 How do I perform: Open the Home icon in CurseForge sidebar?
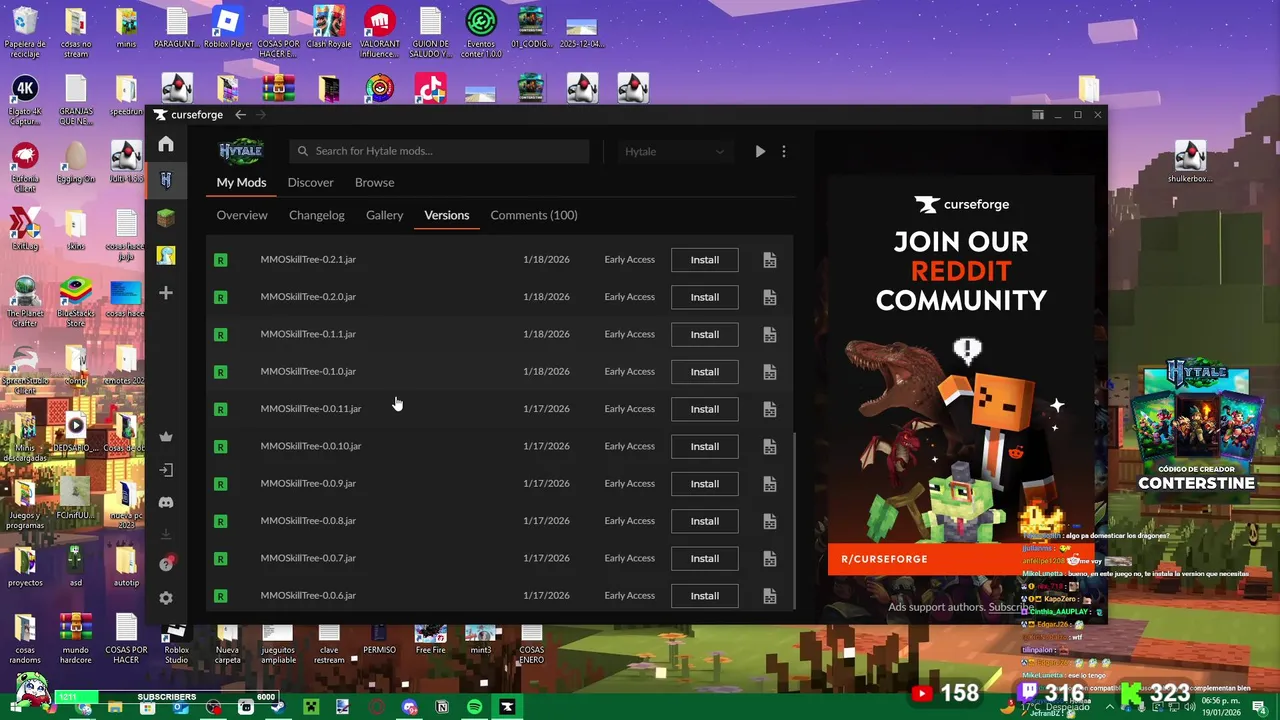point(166,144)
